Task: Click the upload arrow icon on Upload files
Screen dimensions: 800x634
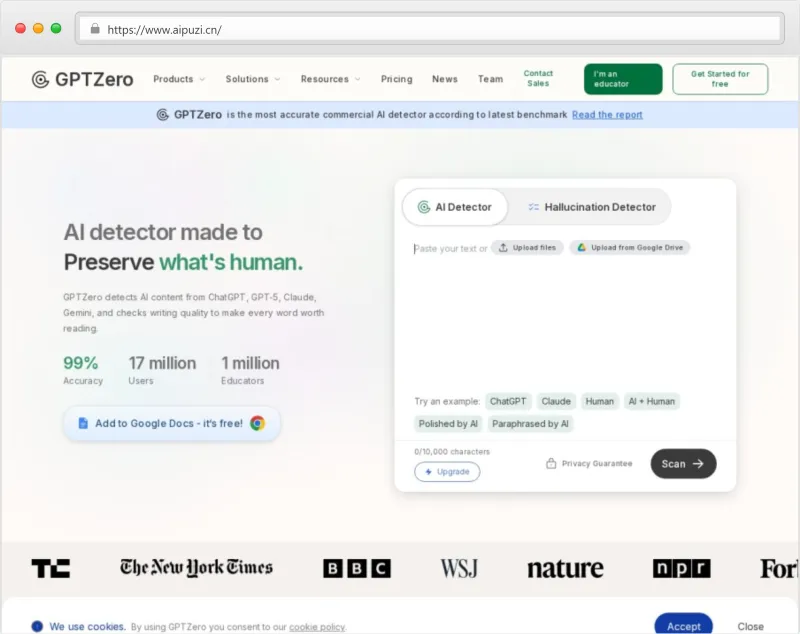Action: (x=503, y=247)
